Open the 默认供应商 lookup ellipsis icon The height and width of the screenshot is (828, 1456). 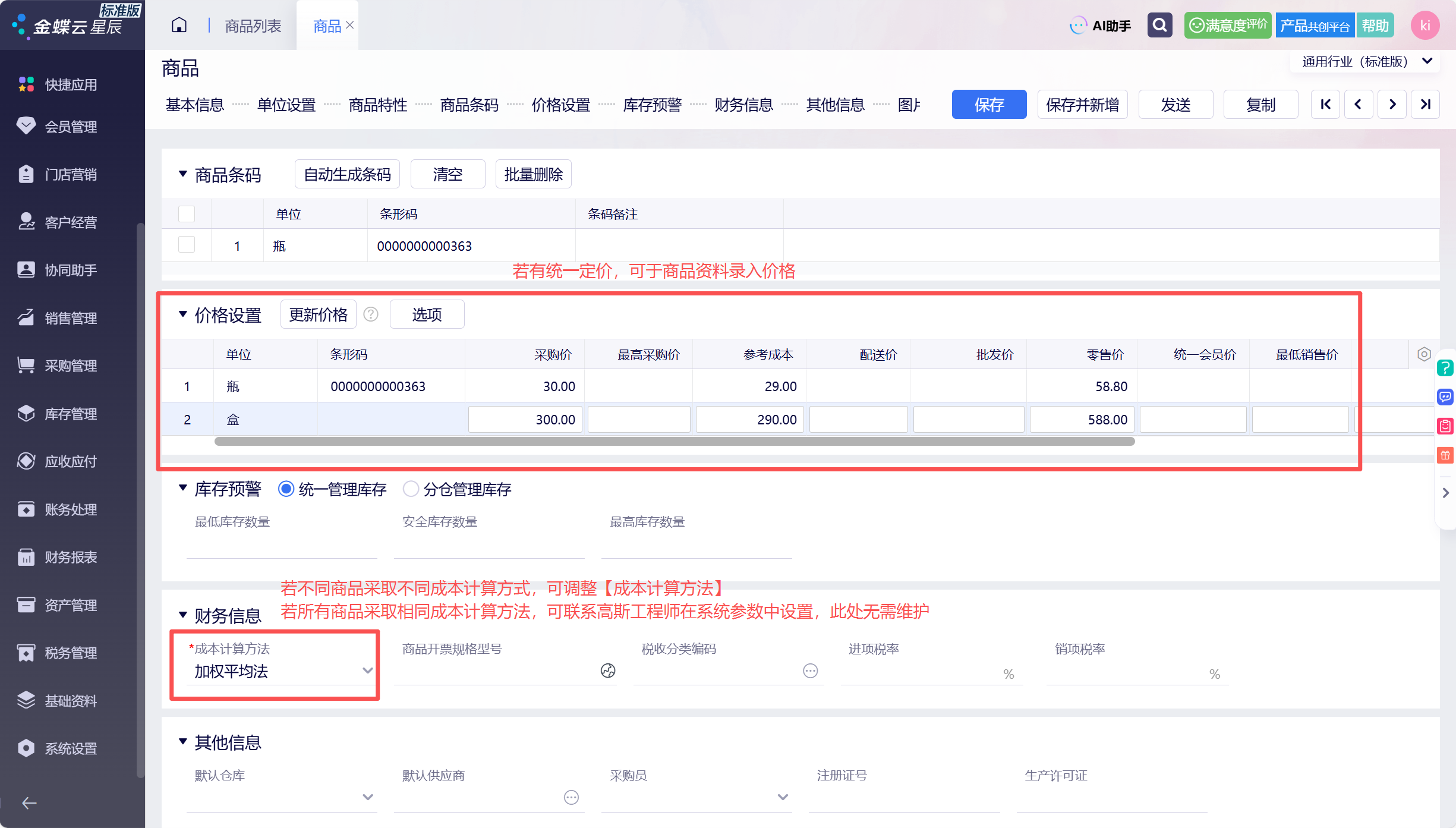pos(571,797)
